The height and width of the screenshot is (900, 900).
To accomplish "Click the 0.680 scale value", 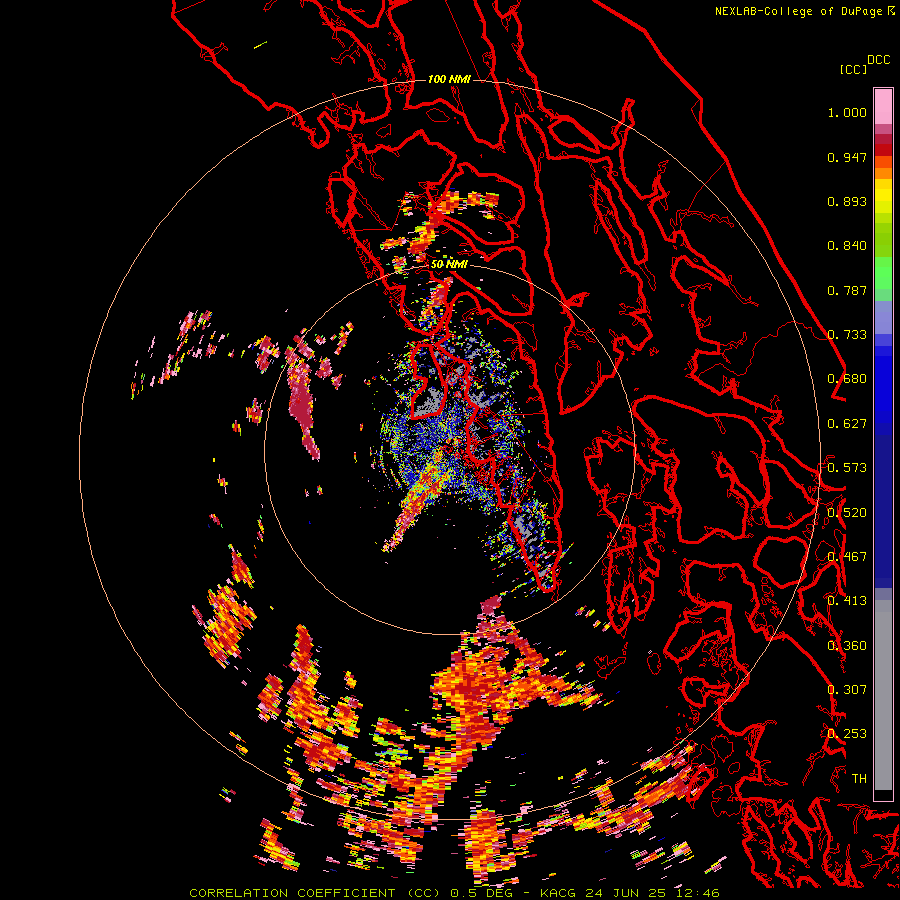I will tap(847, 379).
